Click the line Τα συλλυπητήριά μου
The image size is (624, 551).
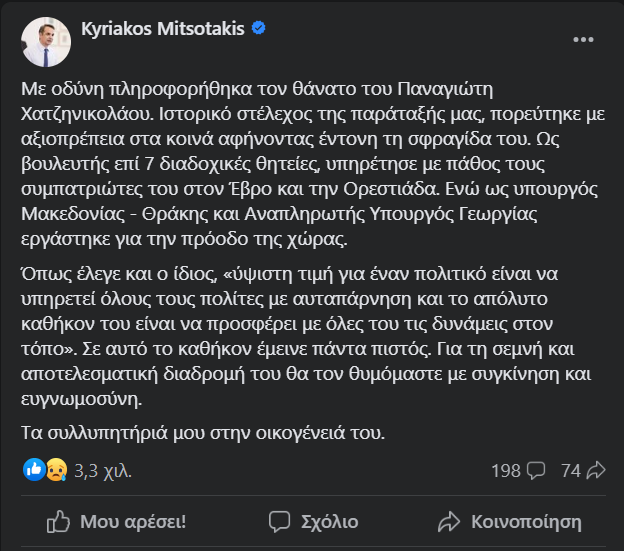201,432
